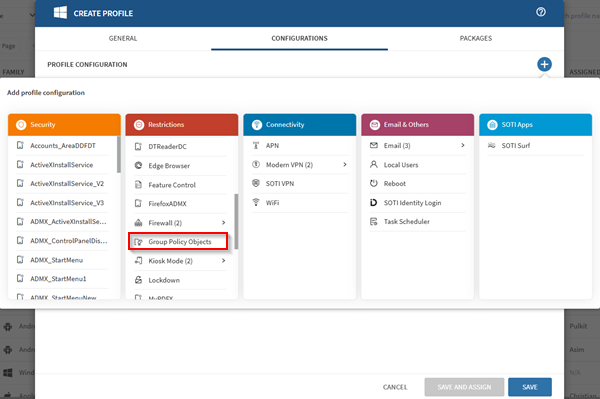Click the Connectivity wifi header icon
The image size is (600, 399).
pyautogui.click(x=257, y=125)
